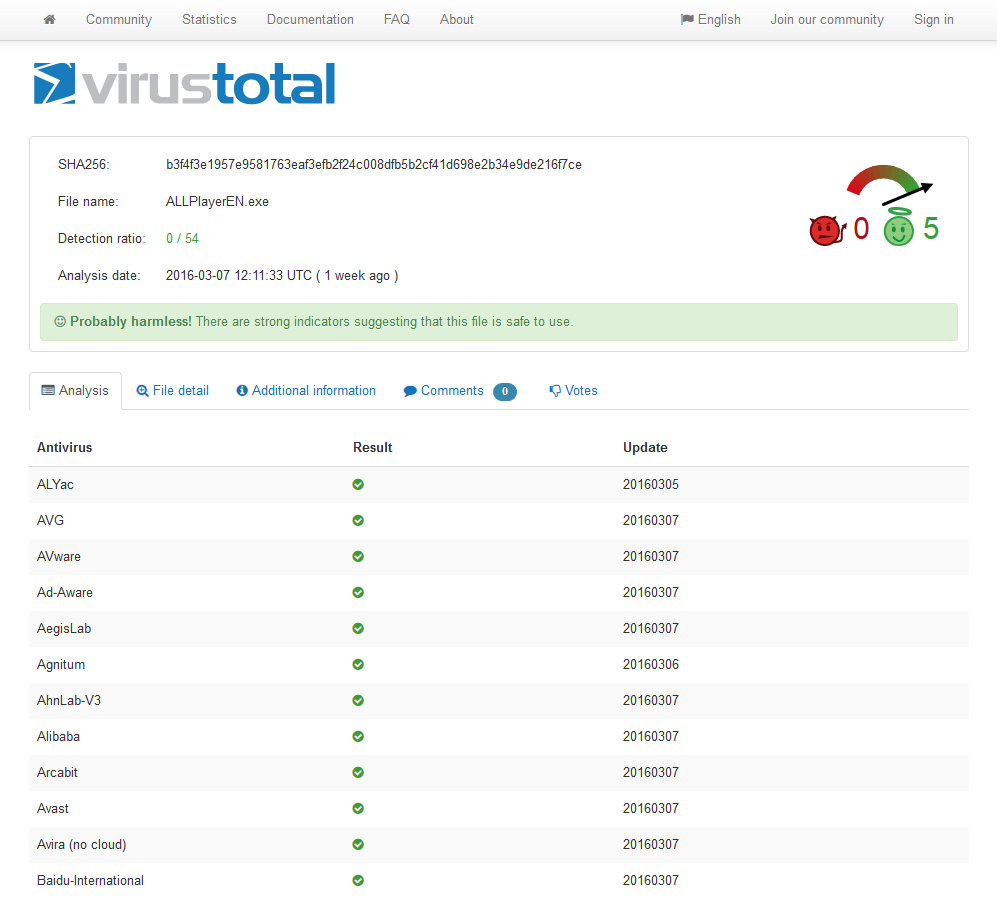The height and width of the screenshot is (899, 997).
Task: Click the green check icon for Baidu-International
Action: [358, 881]
